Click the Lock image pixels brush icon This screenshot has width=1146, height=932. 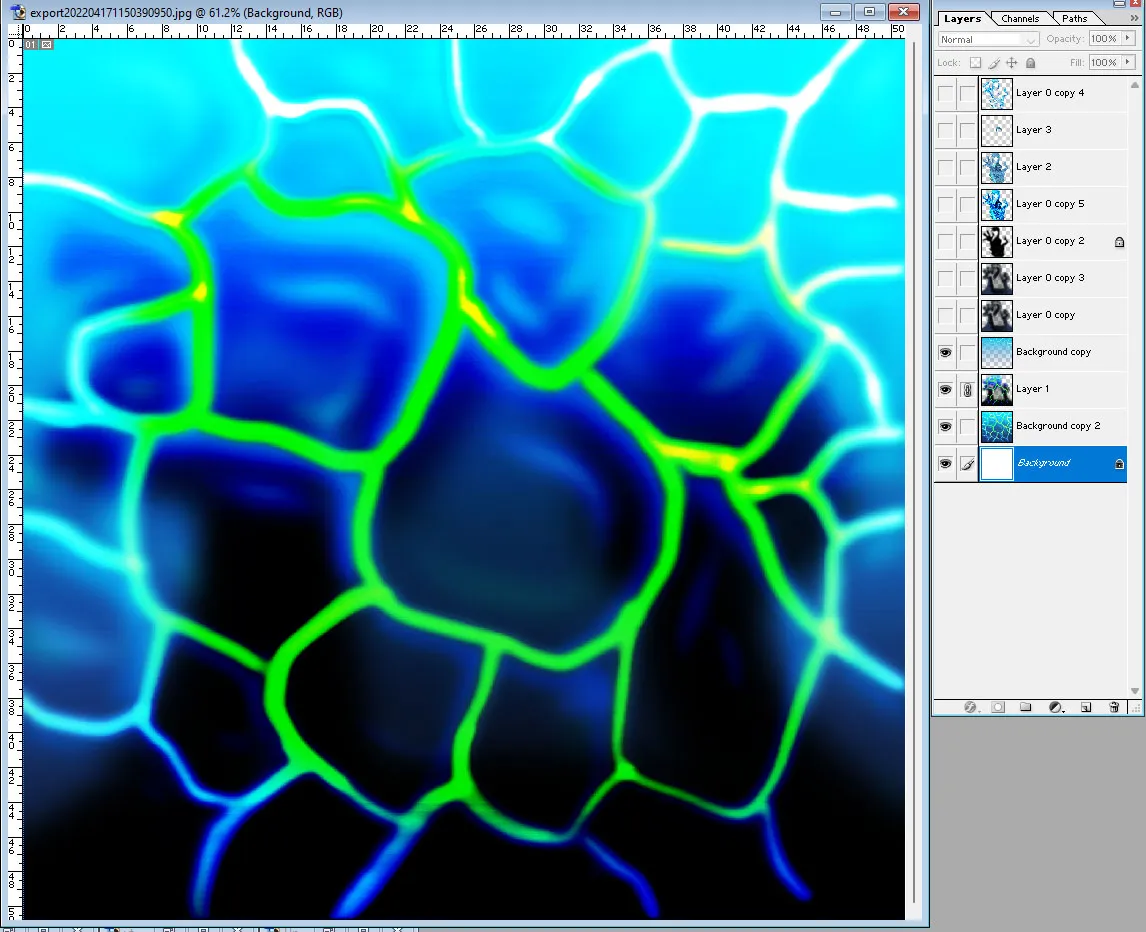point(994,63)
